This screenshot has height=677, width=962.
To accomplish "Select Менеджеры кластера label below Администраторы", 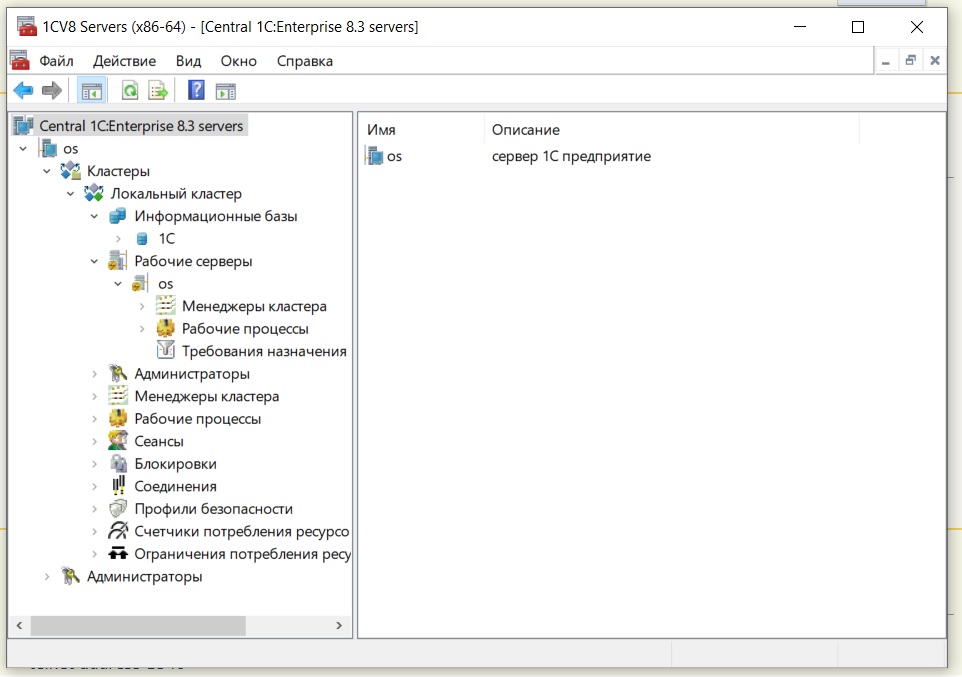I will [207, 397].
